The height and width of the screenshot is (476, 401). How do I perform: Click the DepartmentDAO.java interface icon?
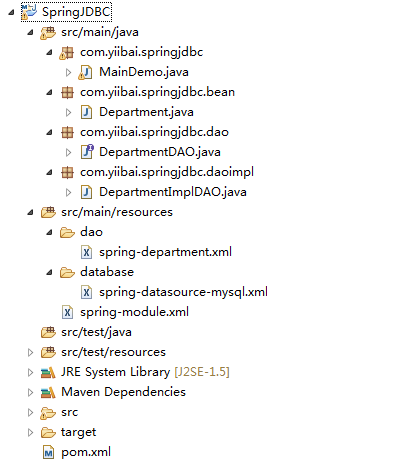pyautogui.click(x=87, y=152)
